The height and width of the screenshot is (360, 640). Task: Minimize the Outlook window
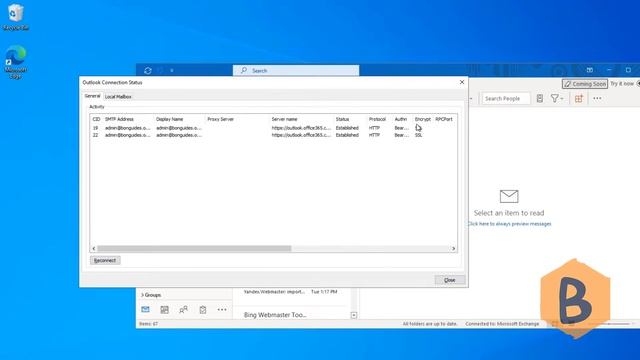[x=609, y=70]
